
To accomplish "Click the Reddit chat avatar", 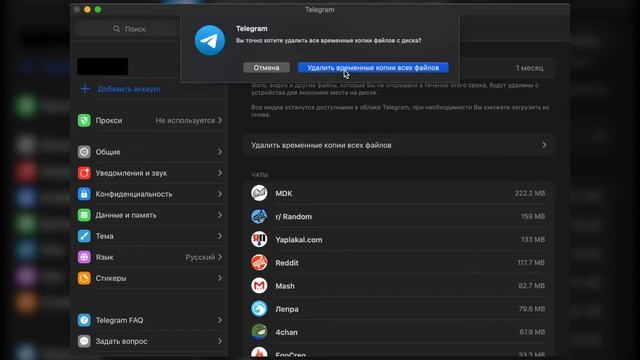I will (259, 262).
